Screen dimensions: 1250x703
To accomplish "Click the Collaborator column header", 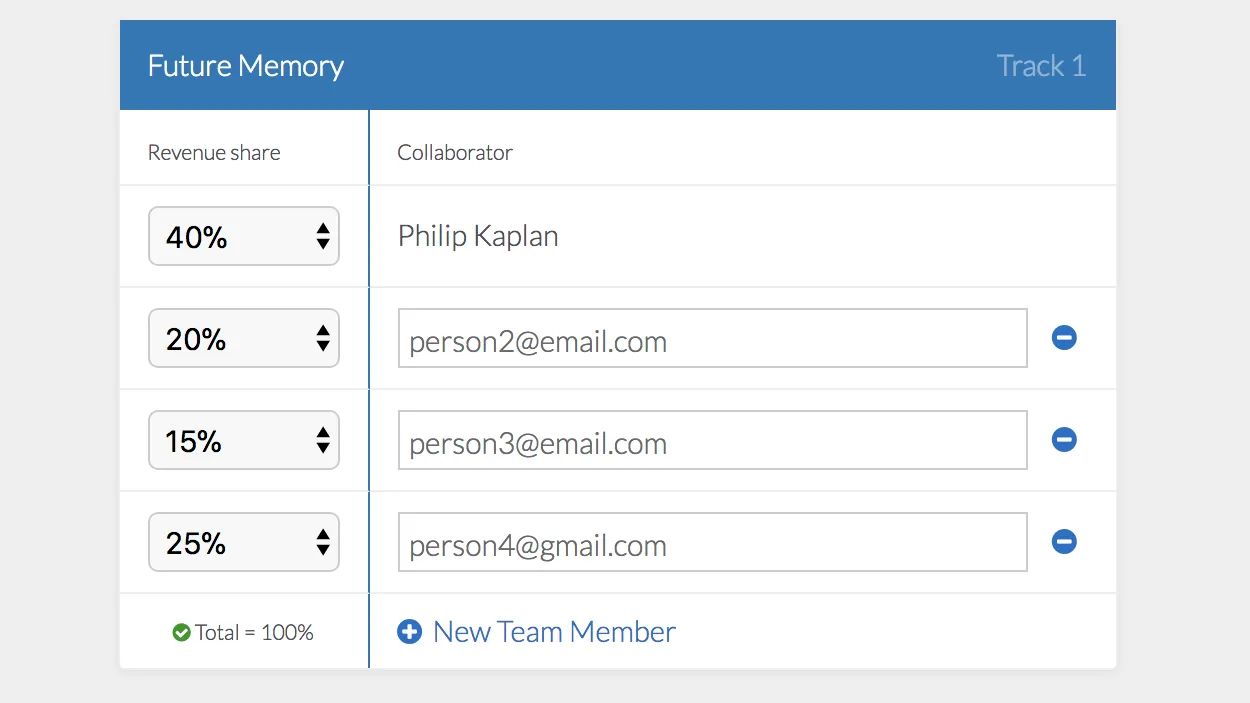I will [455, 153].
